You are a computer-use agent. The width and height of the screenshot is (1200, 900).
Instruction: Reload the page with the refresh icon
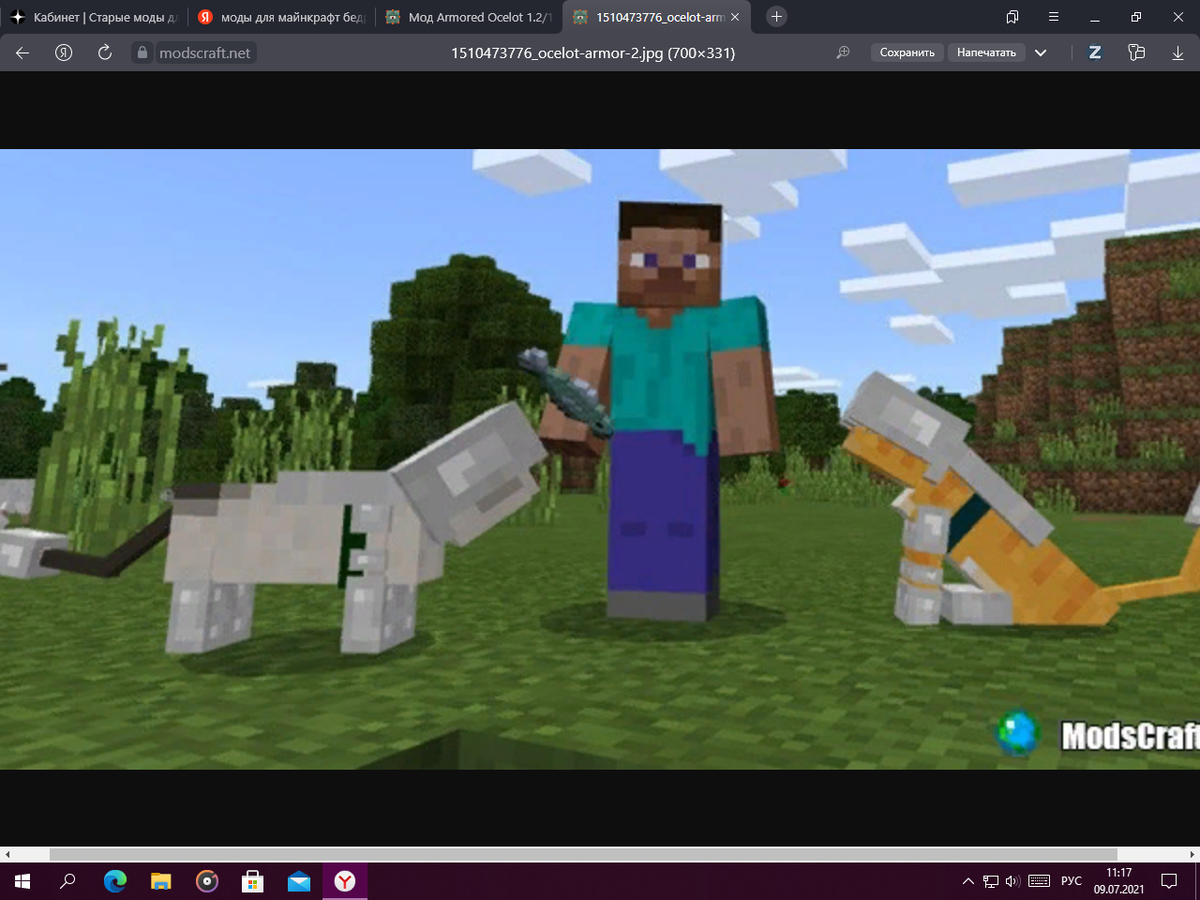coord(105,53)
